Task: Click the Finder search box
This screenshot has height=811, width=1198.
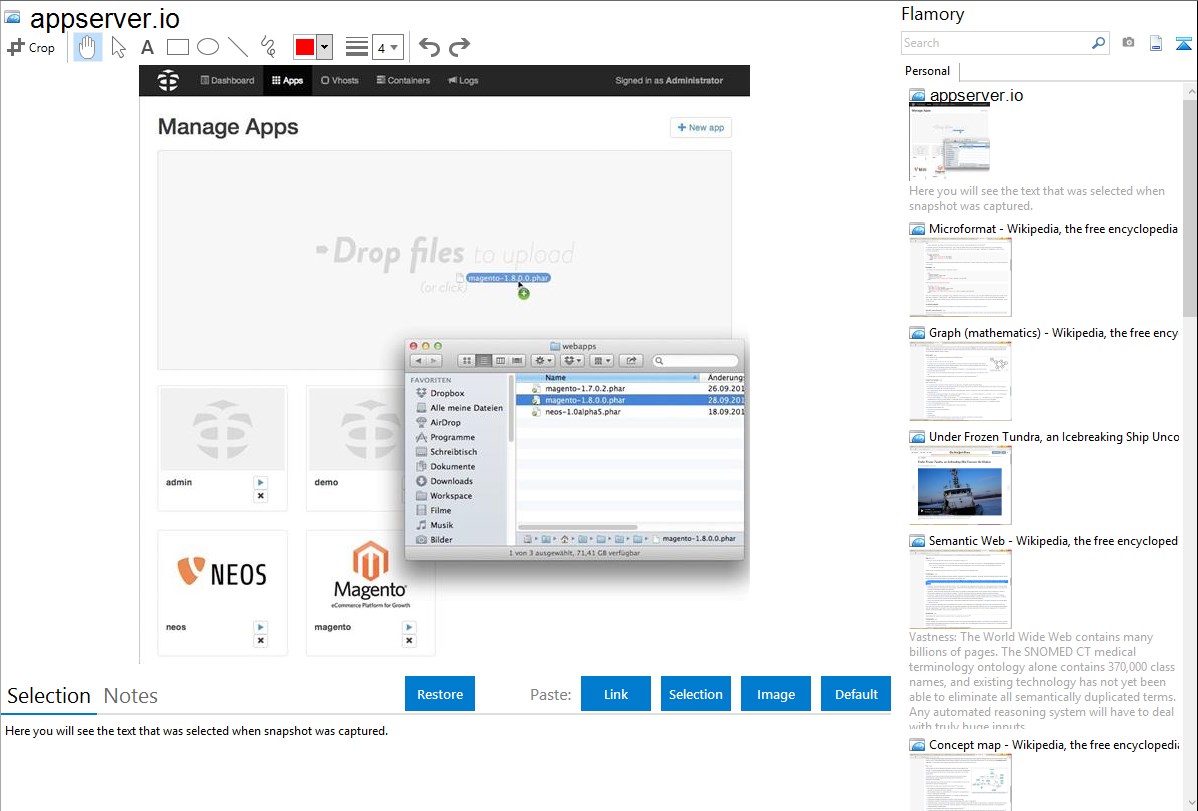Action: [695, 361]
